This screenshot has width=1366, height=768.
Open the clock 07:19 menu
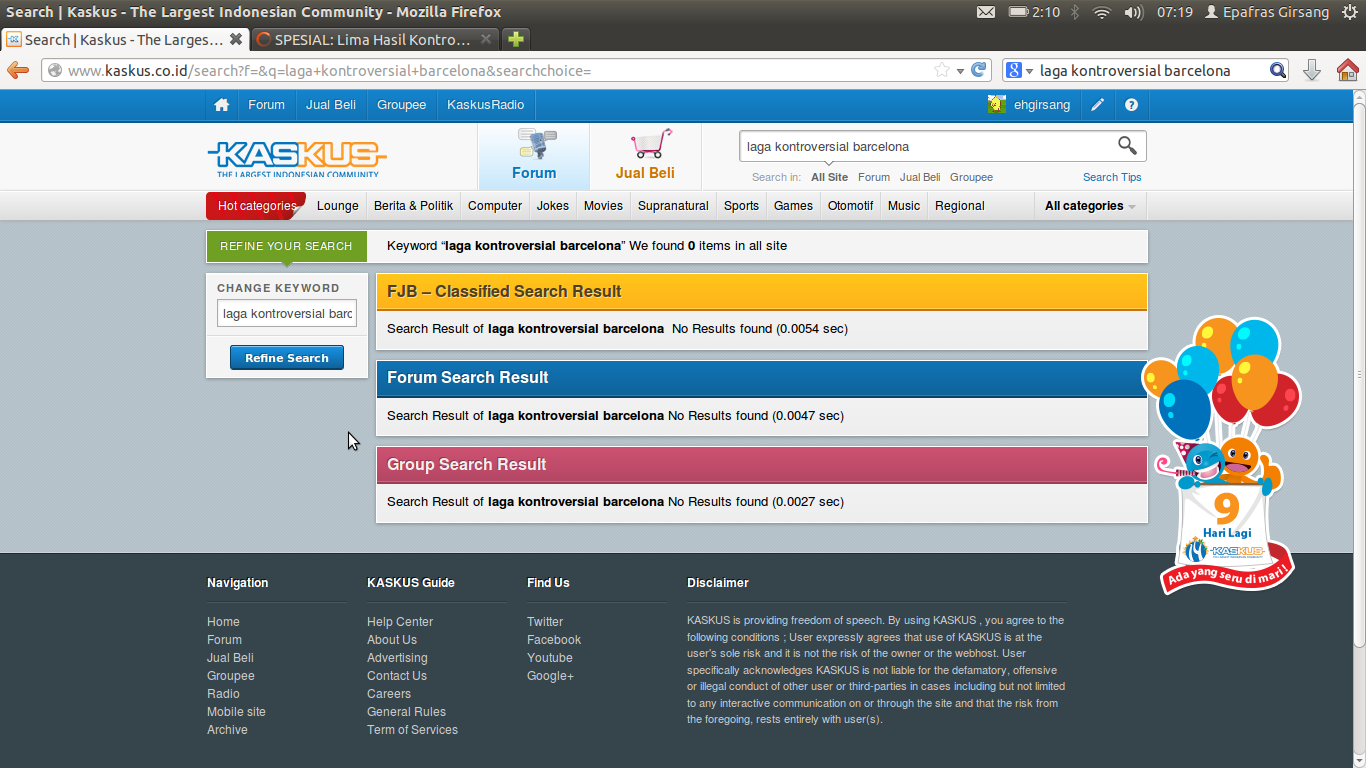(x=1175, y=12)
